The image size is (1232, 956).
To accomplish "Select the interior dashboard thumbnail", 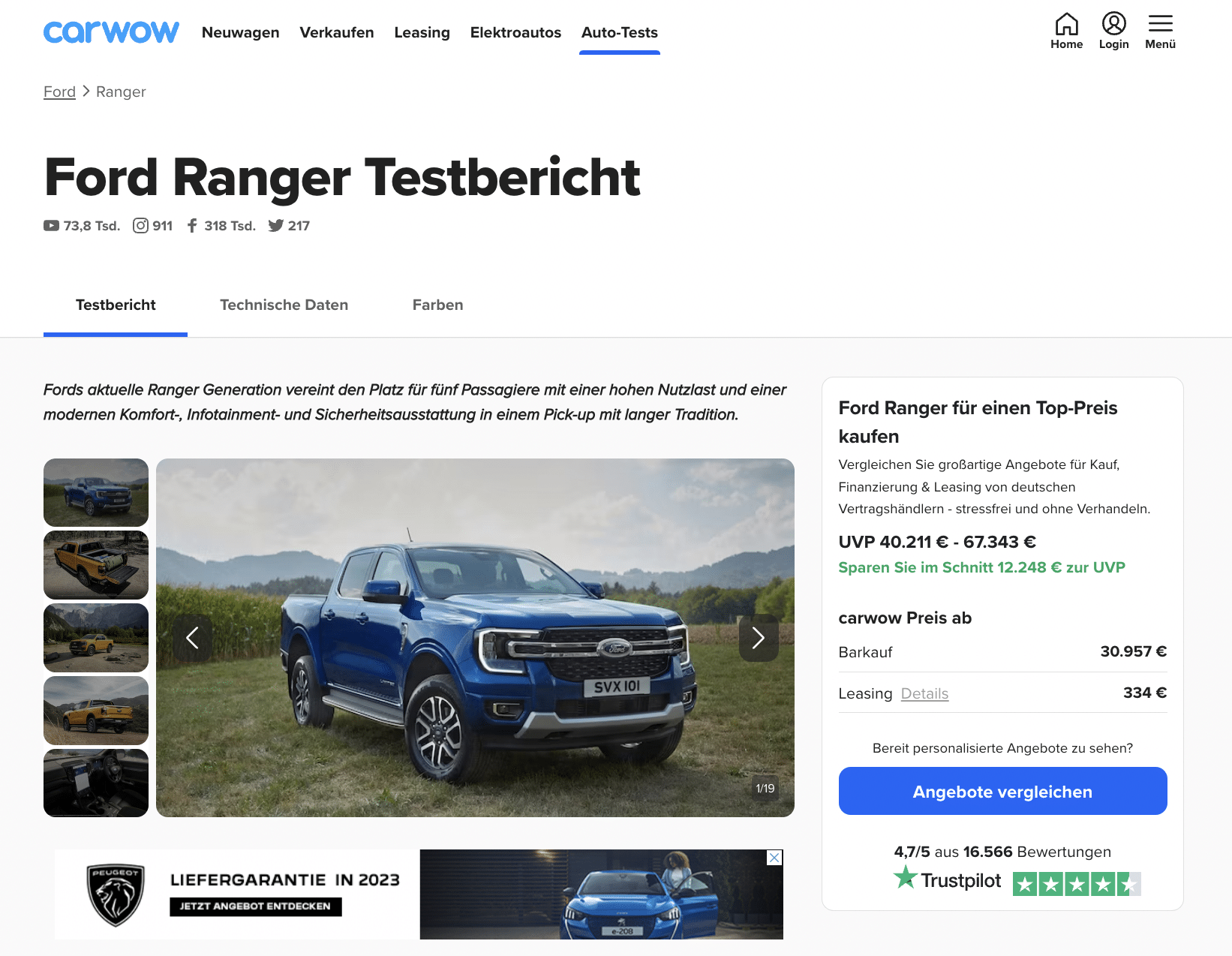I will (96, 783).
